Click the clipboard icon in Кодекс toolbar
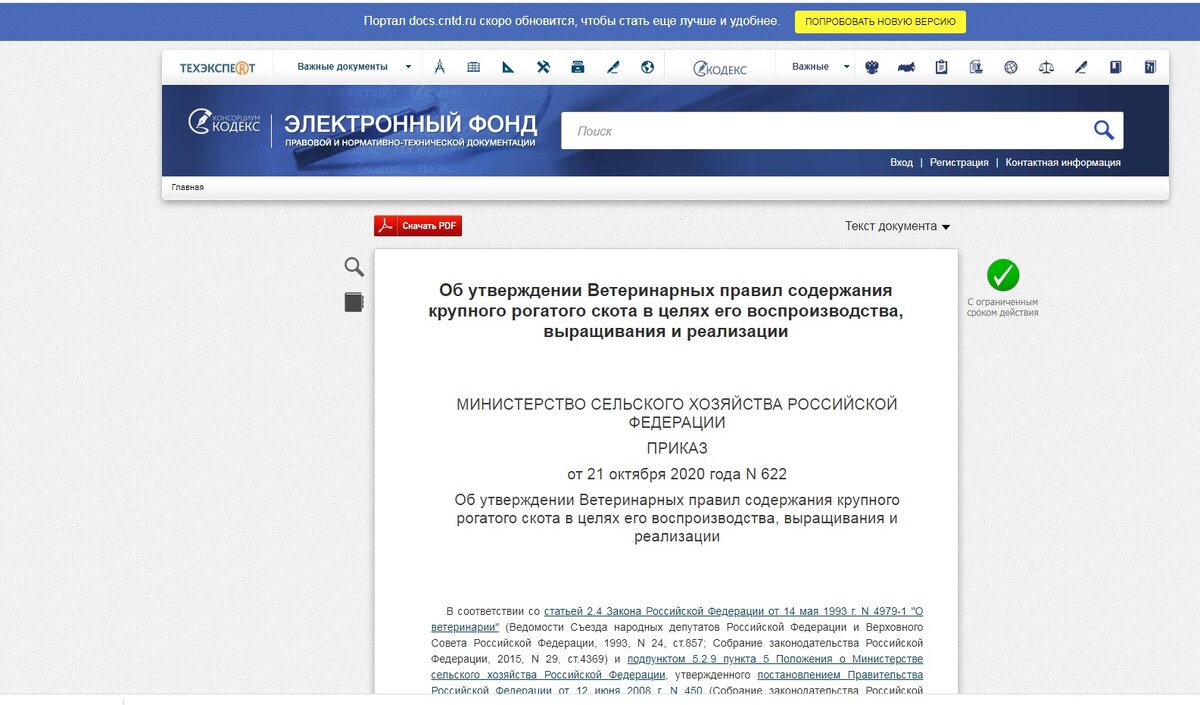The width and height of the screenshot is (1200, 705). [x=941, y=67]
